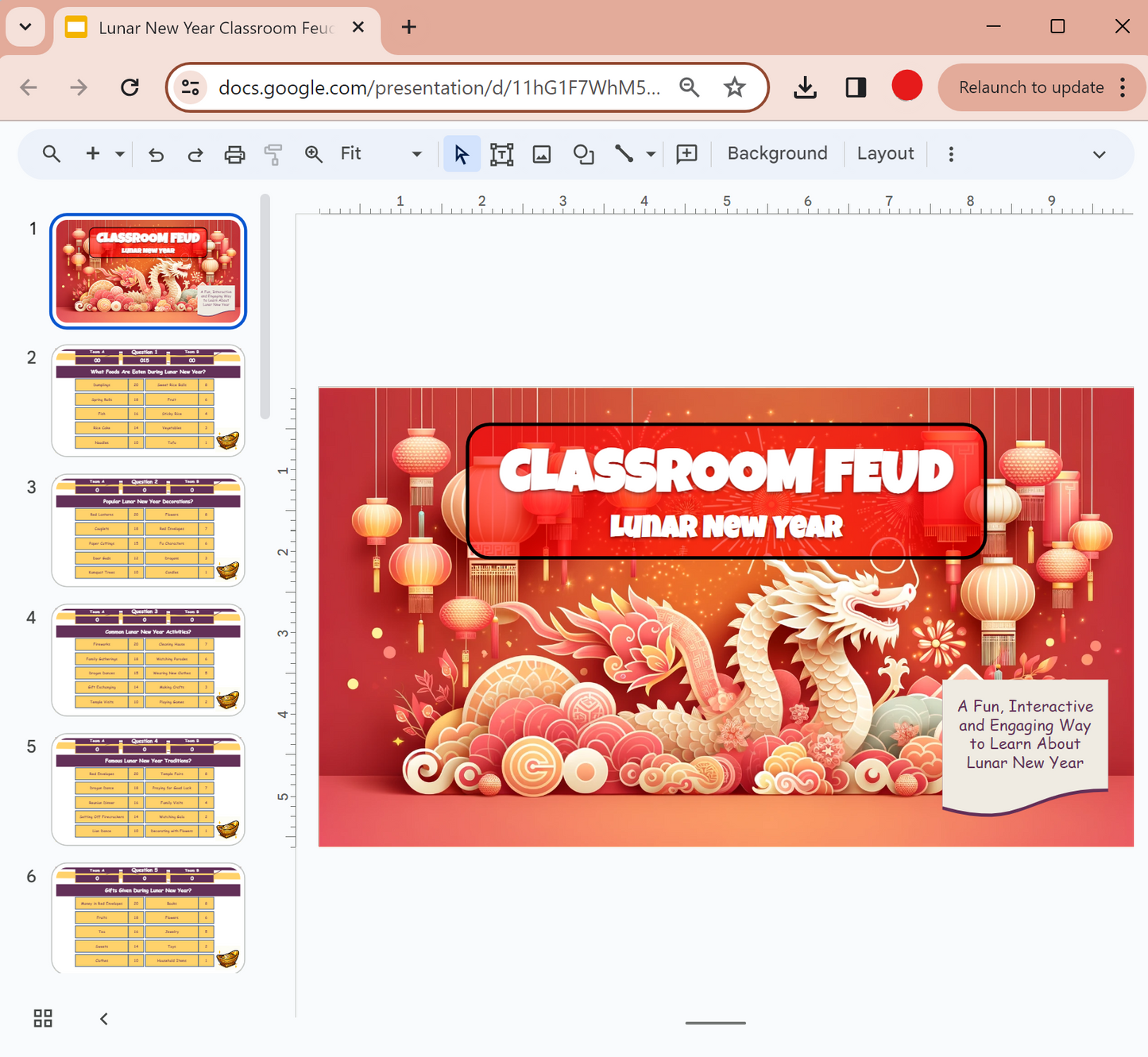Select the shape tool
The image size is (1148, 1057).
click(x=583, y=153)
